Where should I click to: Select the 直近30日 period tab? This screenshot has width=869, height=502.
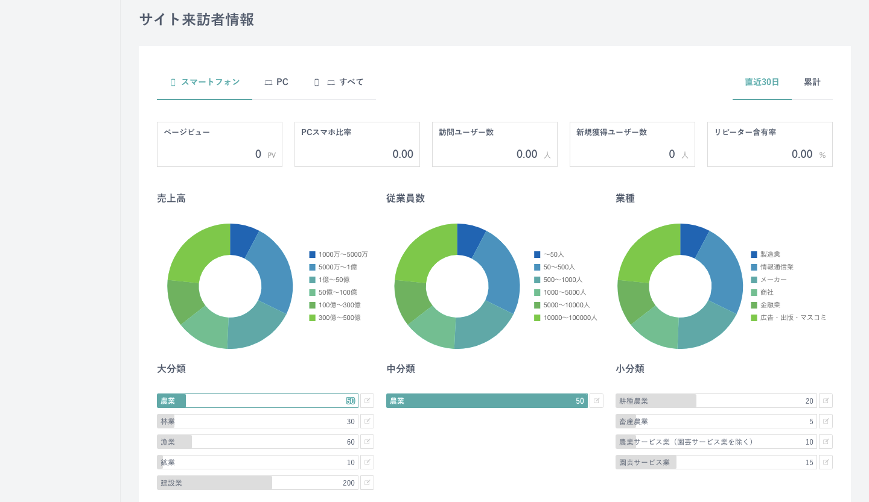(762, 82)
